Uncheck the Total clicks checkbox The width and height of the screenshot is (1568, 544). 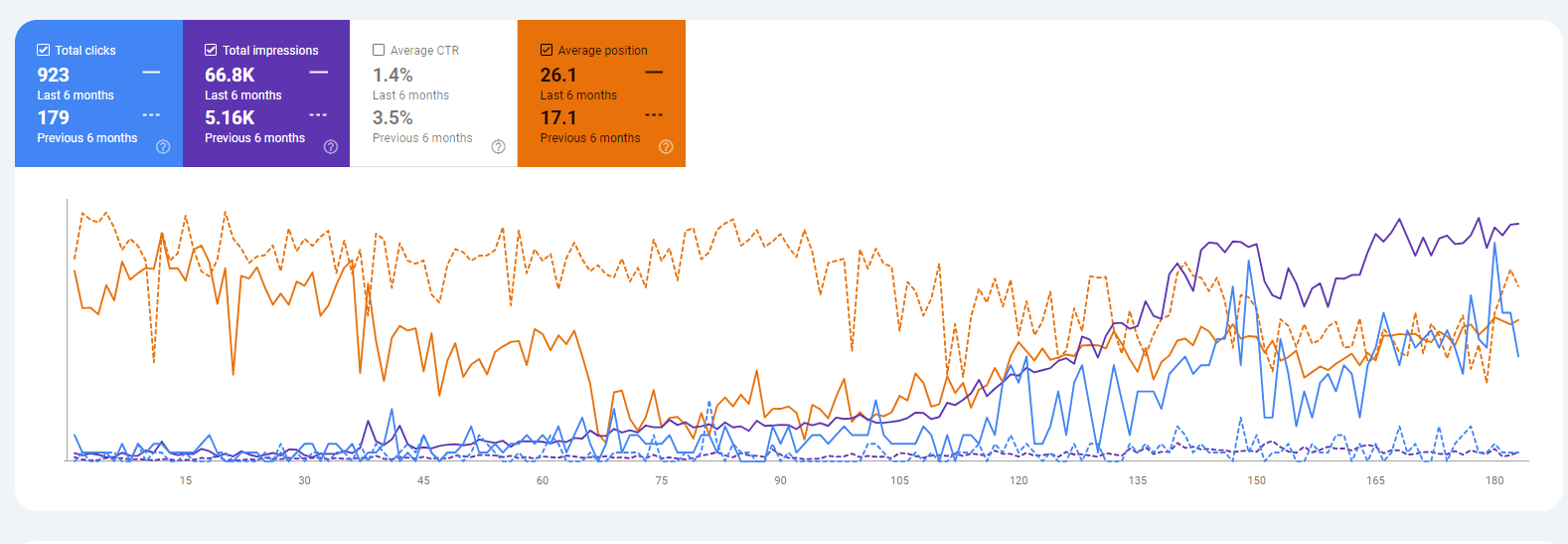pyautogui.click(x=44, y=50)
